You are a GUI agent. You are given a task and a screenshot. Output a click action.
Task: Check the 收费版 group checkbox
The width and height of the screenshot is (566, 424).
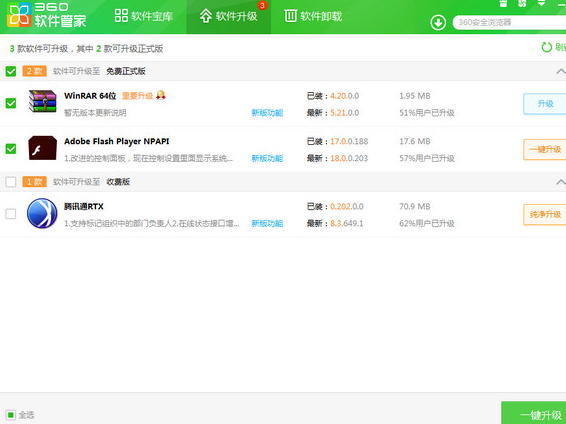(11, 182)
